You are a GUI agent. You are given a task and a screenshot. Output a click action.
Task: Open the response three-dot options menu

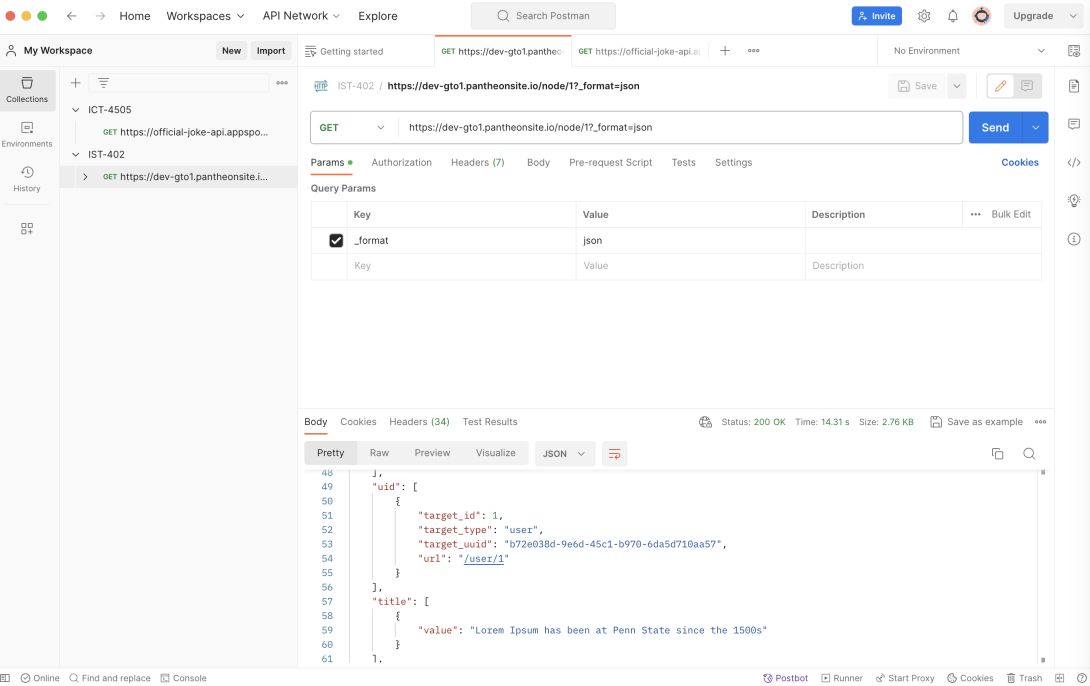click(x=1040, y=422)
